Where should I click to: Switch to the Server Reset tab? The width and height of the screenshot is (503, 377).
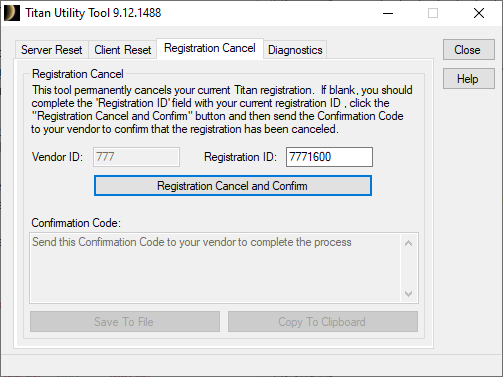[x=52, y=50]
